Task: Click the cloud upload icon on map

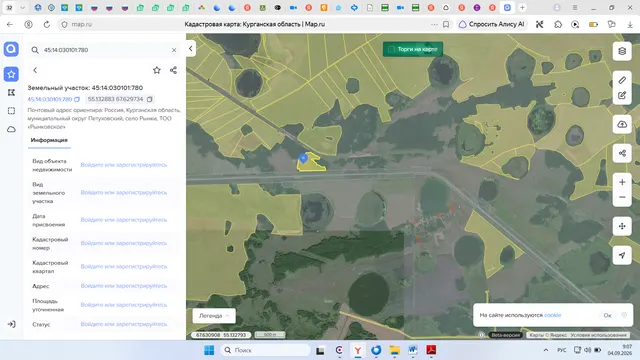Action: (x=622, y=124)
